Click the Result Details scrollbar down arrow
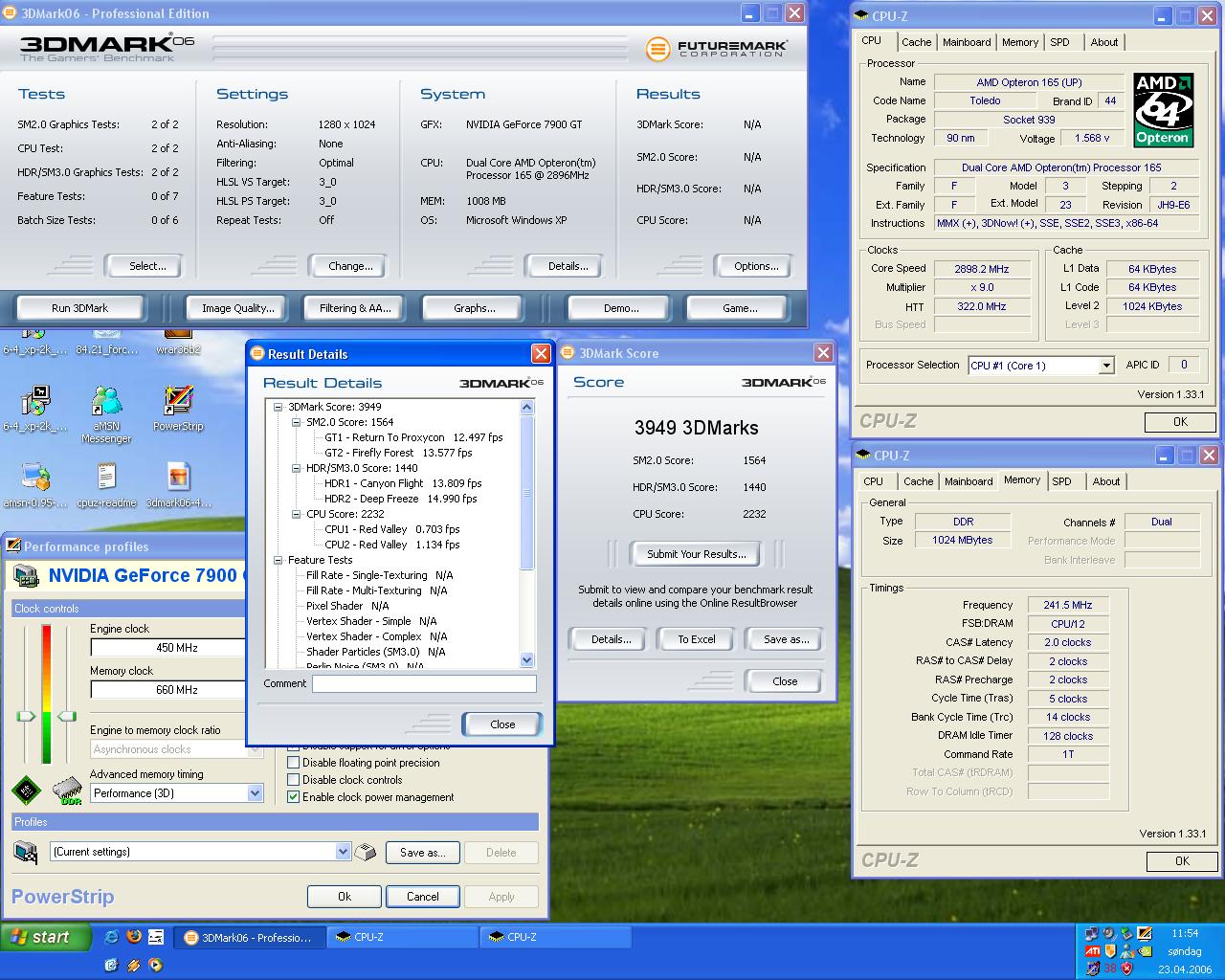The image size is (1225, 980). (x=526, y=659)
